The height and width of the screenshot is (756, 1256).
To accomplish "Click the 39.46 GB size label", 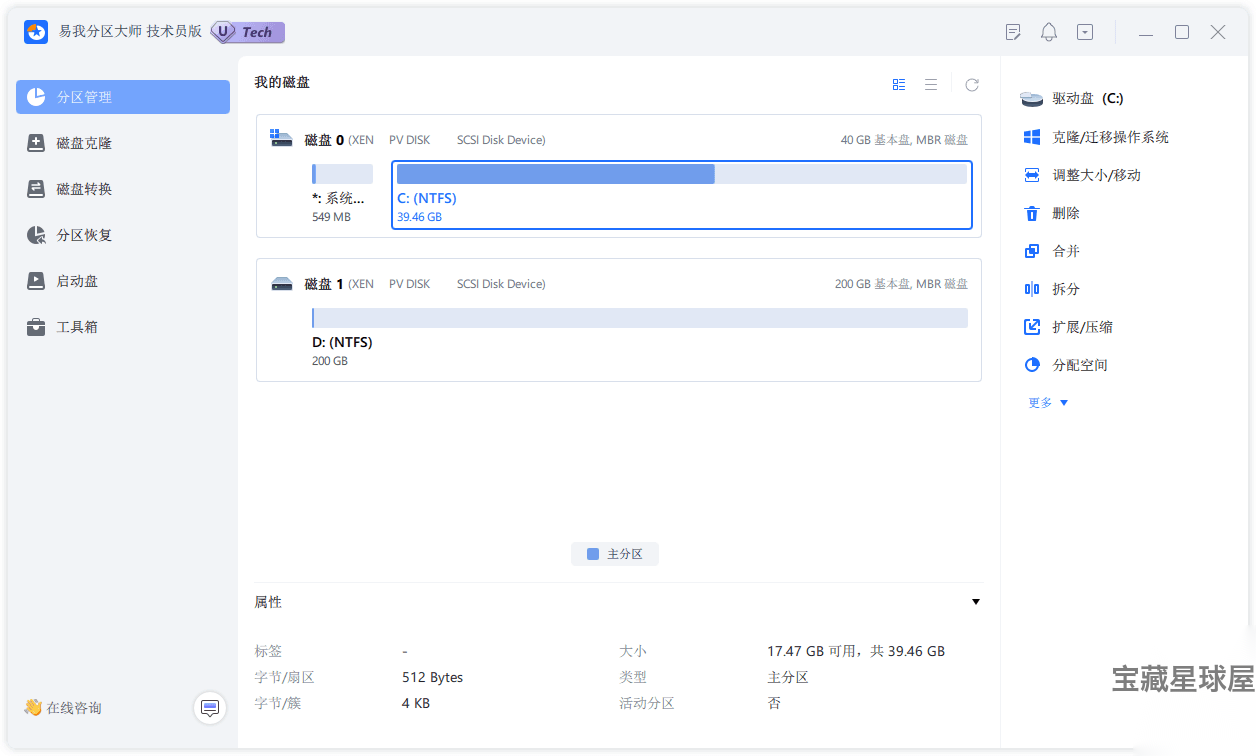I will (419, 216).
